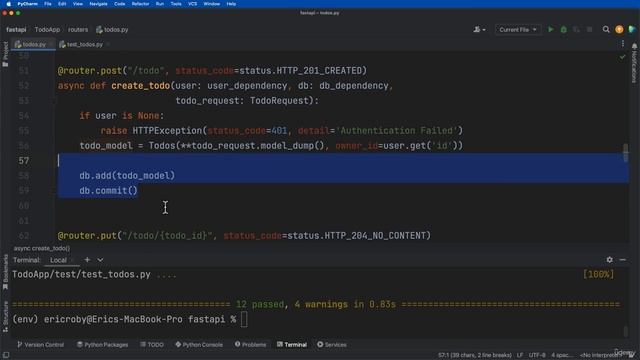Toggle tool window bars icon bottom-left
The image size is (640, 360).
(x=6, y=355)
